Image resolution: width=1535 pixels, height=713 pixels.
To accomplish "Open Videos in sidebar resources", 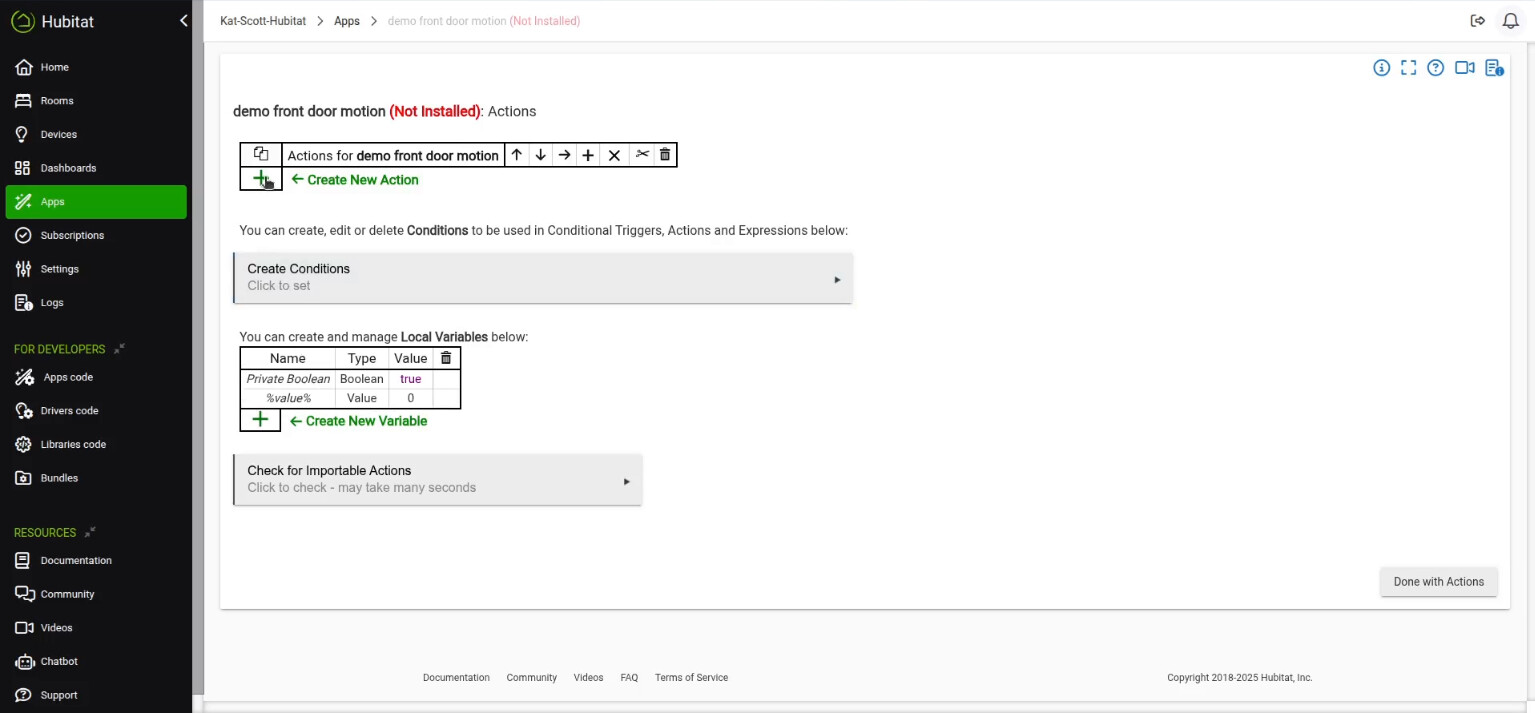I will point(96,628).
